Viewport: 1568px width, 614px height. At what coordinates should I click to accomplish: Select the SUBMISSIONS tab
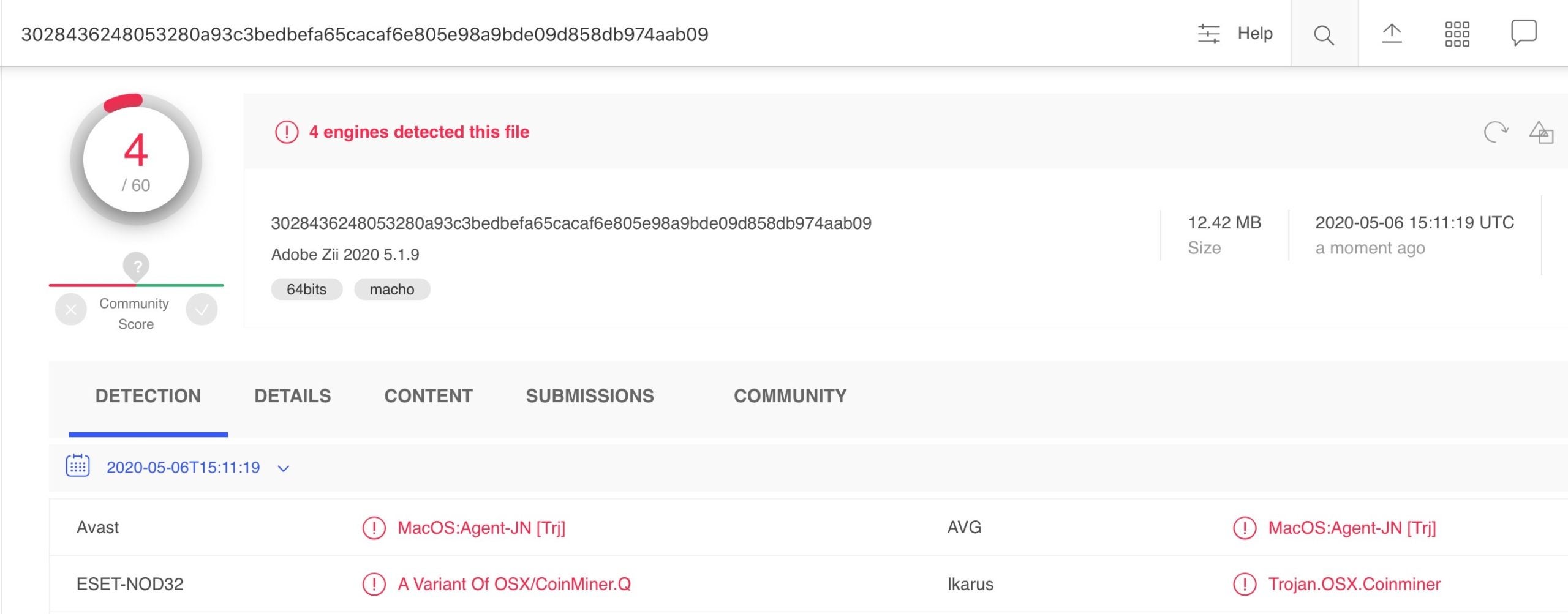coord(589,396)
